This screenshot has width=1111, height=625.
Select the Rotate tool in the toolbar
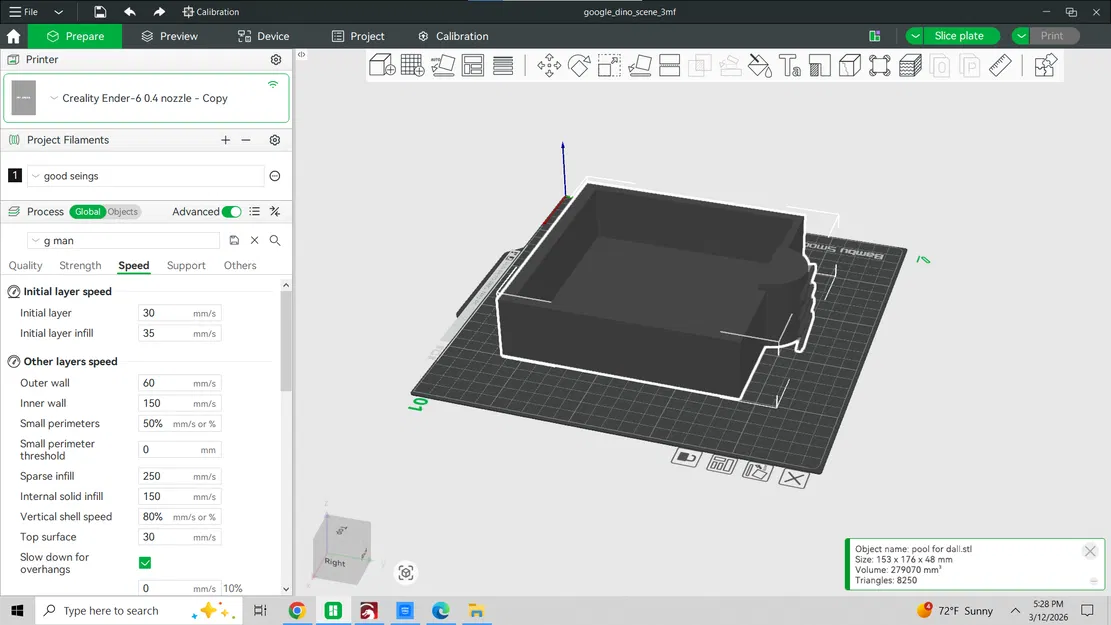578,65
